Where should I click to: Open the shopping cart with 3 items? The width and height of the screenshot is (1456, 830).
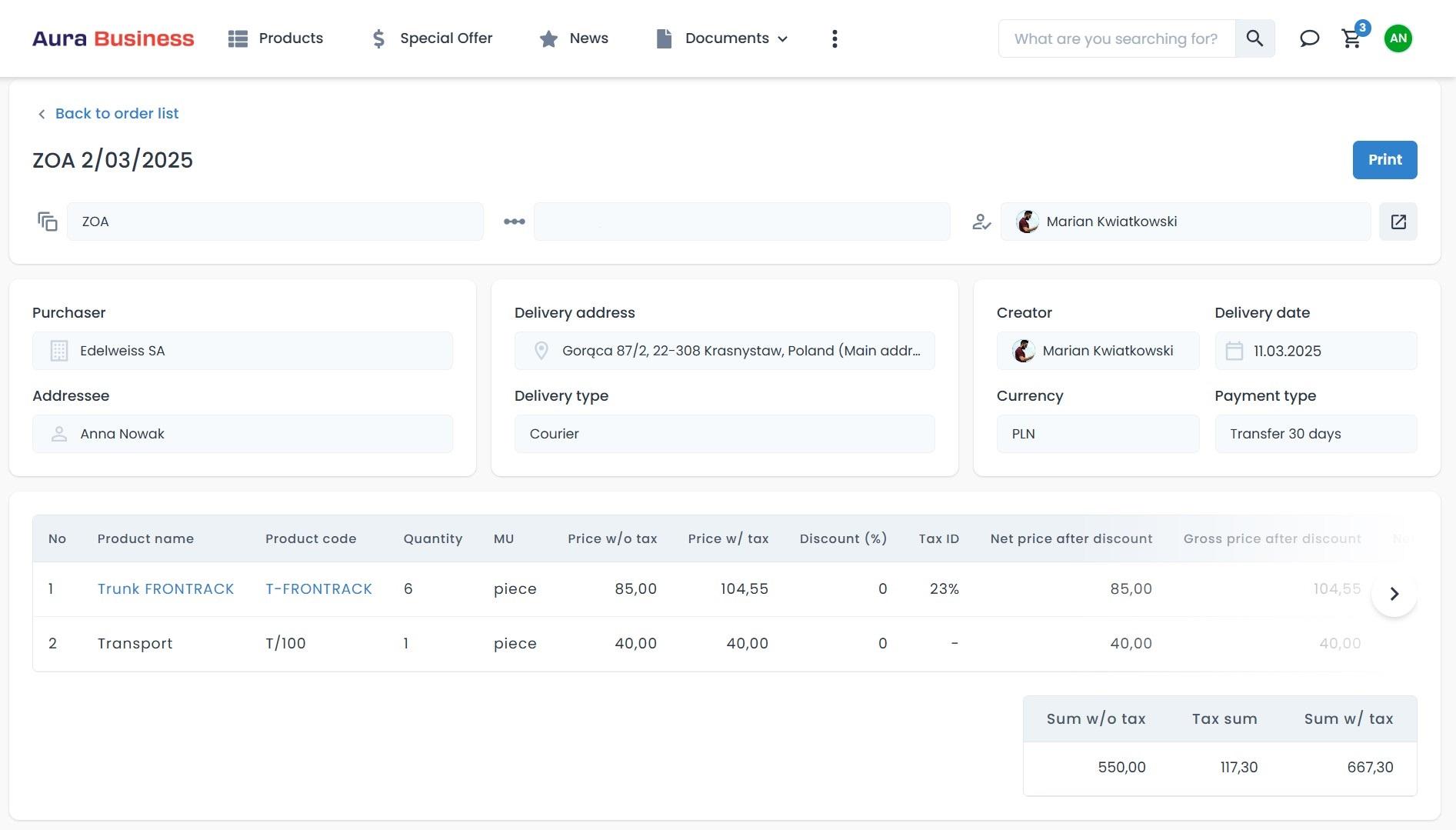(1352, 38)
